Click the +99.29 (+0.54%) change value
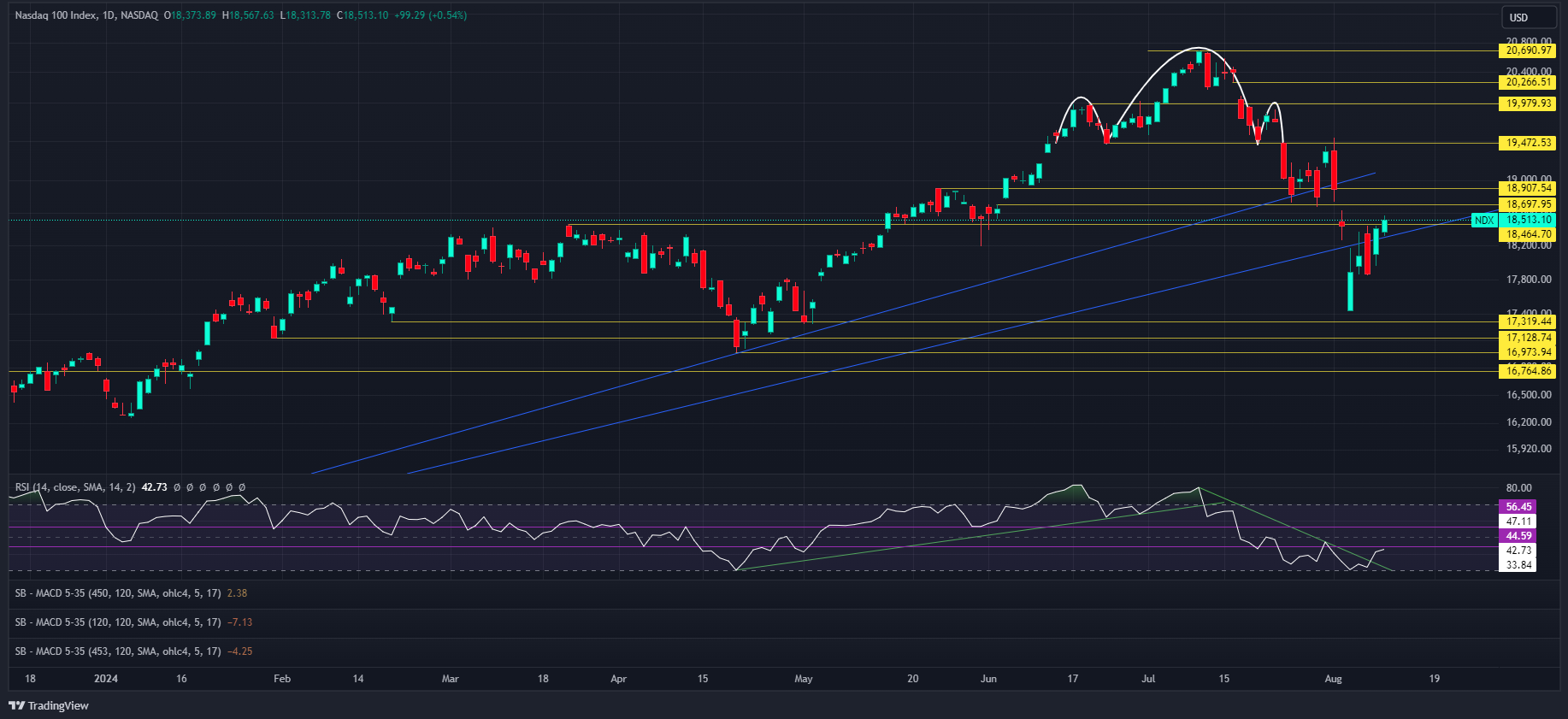 click(x=430, y=15)
